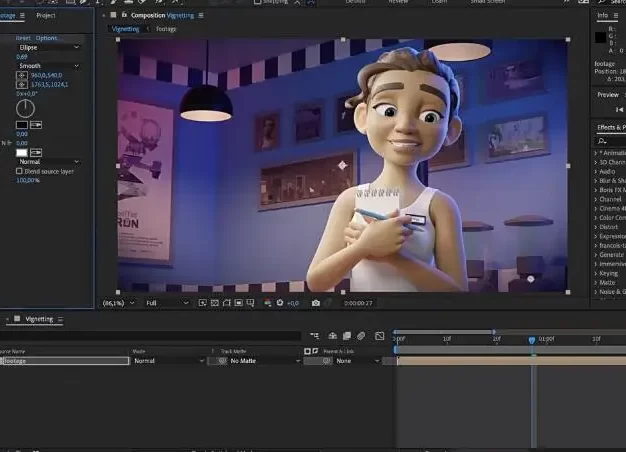Viewport: 626px width, 452px height.
Task: Click the Effects panel search icon
Action: pyautogui.click(x=600, y=140)
